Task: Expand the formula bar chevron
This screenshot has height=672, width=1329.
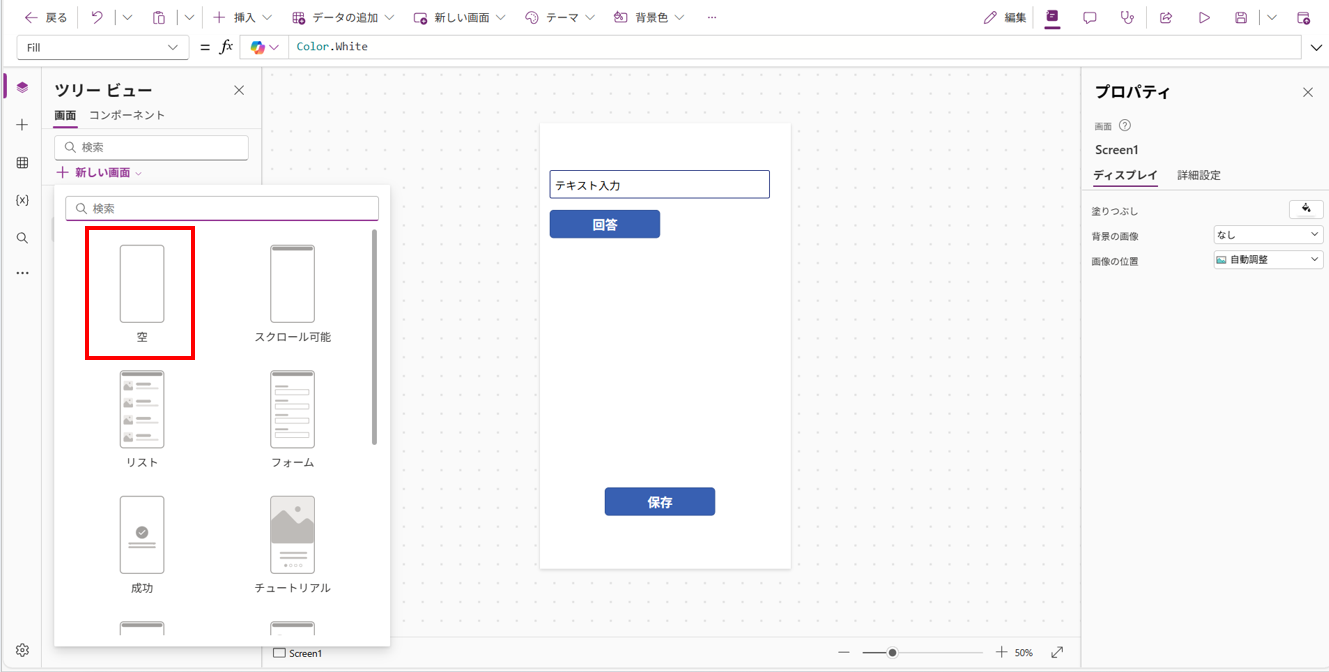Action: click(x=1316, y=47)
